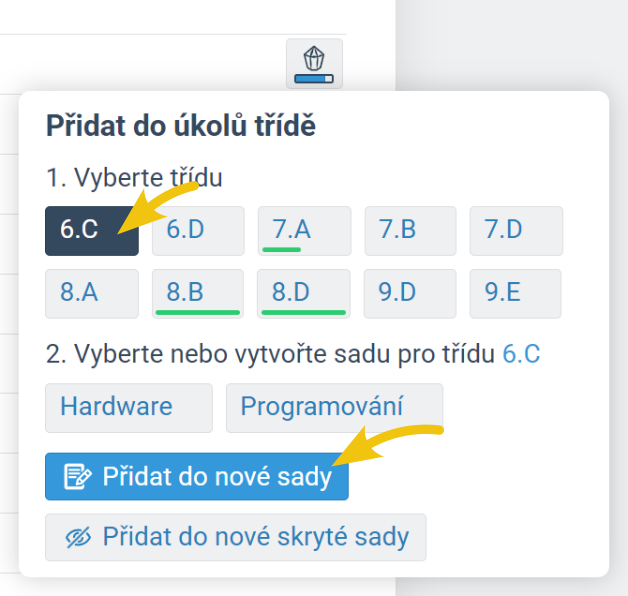Select class 7.D

click(516, 231)
